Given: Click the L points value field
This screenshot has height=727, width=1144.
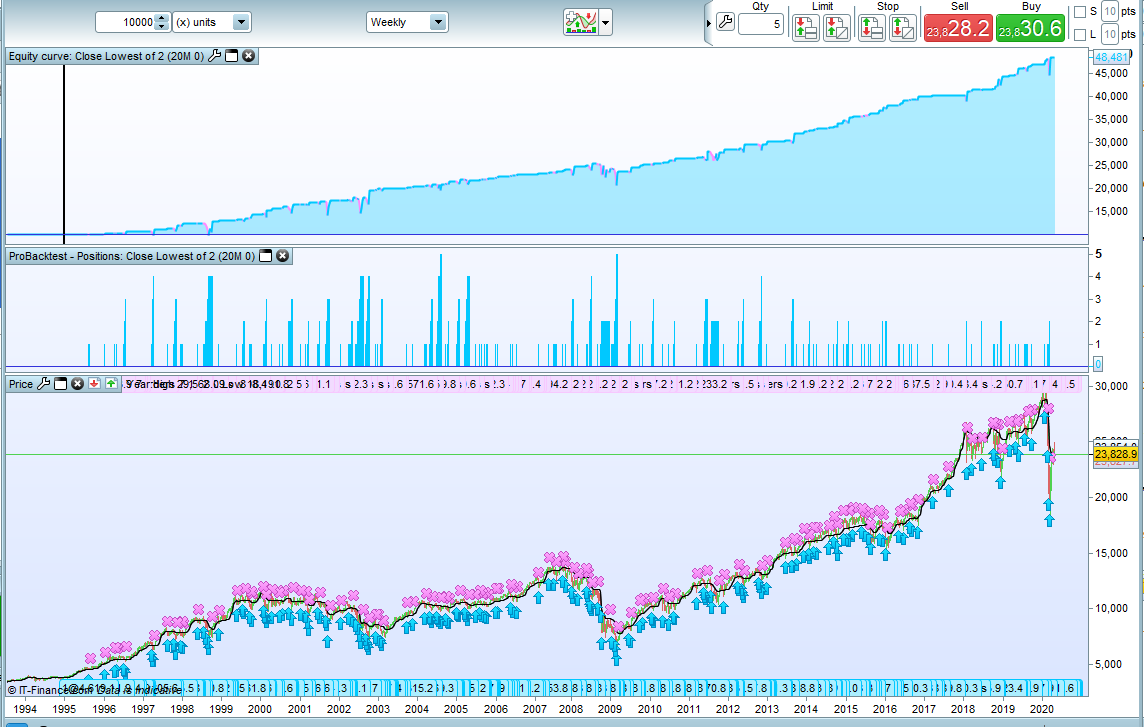Looking at the screenshot, I should coord(1110,34).
